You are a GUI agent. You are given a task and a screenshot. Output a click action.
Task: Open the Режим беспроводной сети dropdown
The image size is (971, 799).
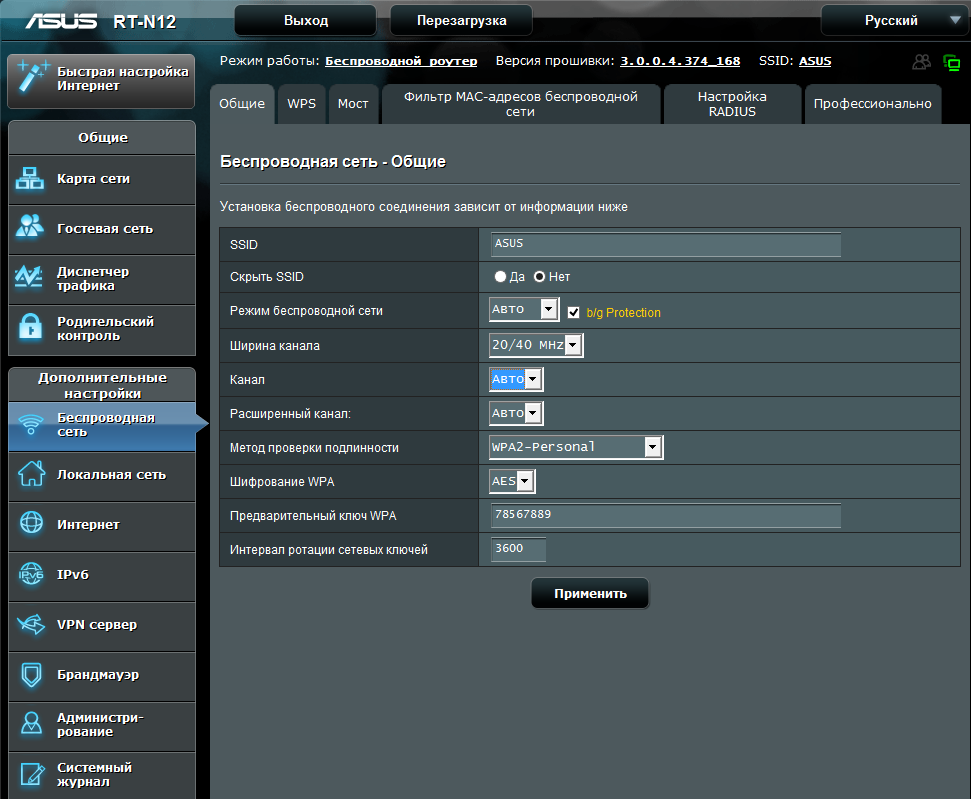click(x=524, y=309)
